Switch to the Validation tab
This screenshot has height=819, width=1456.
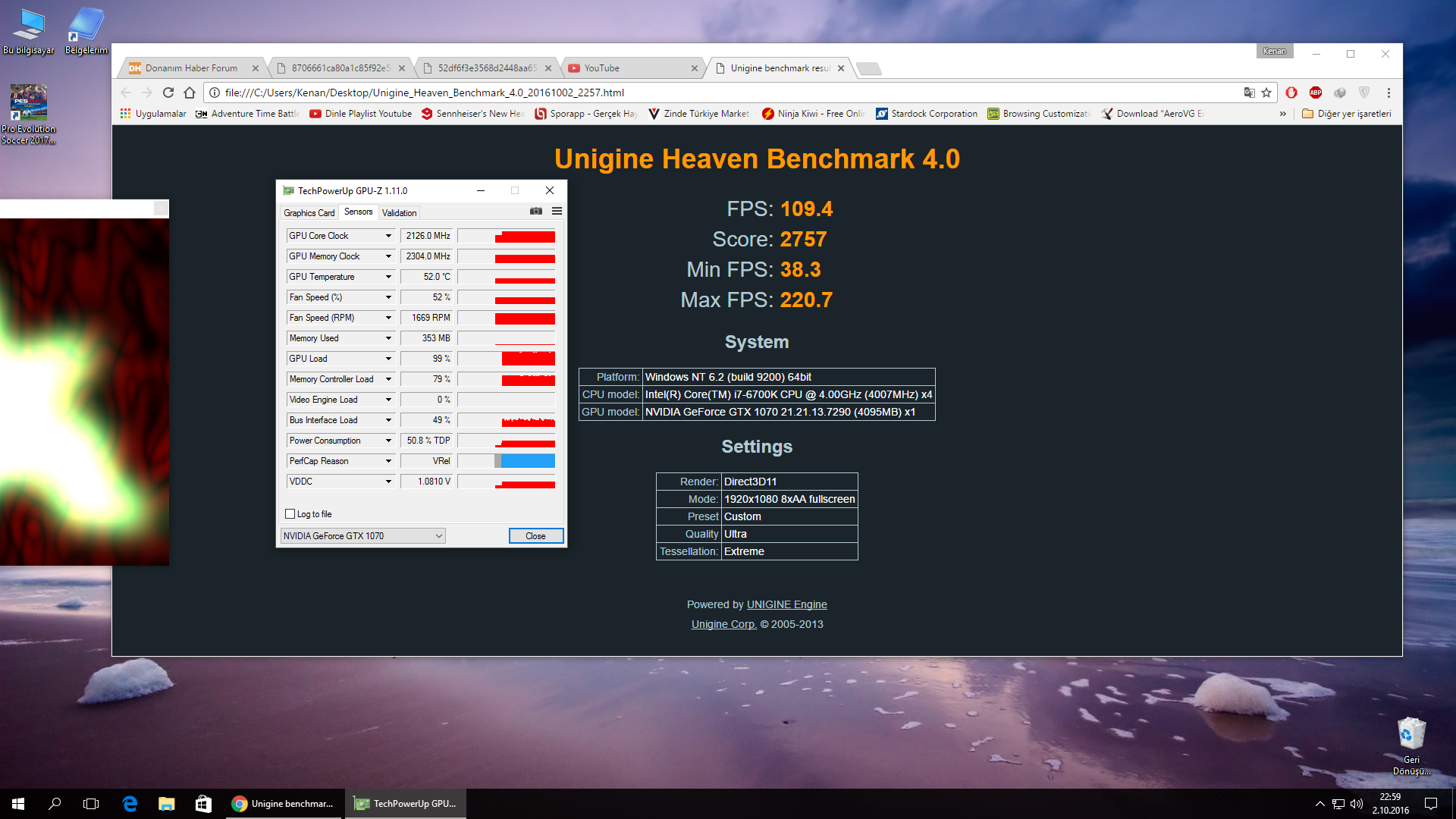click(x=399, y=213)
